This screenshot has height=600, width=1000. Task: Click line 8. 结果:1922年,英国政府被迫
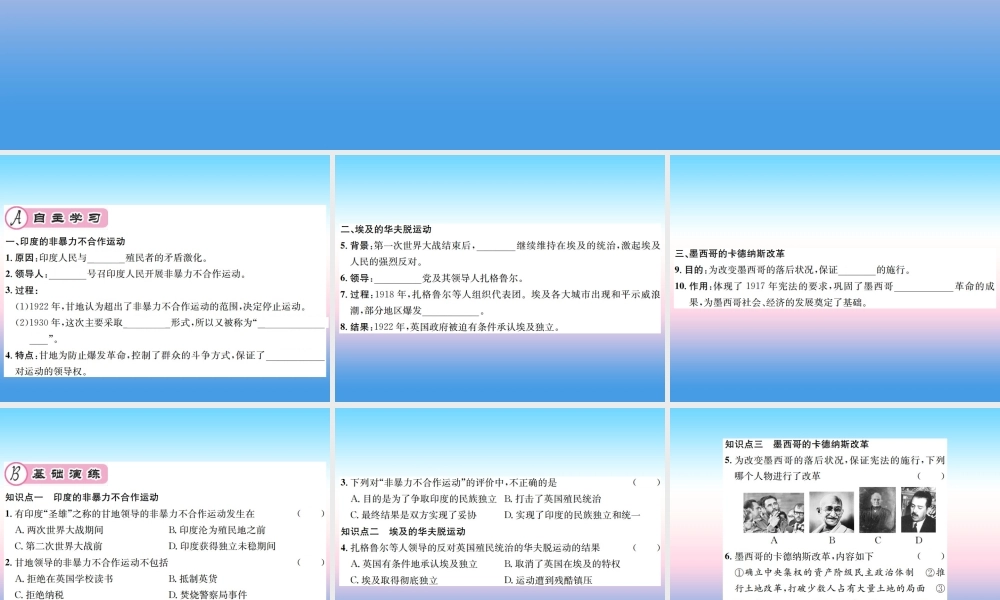tap(451, 327)
